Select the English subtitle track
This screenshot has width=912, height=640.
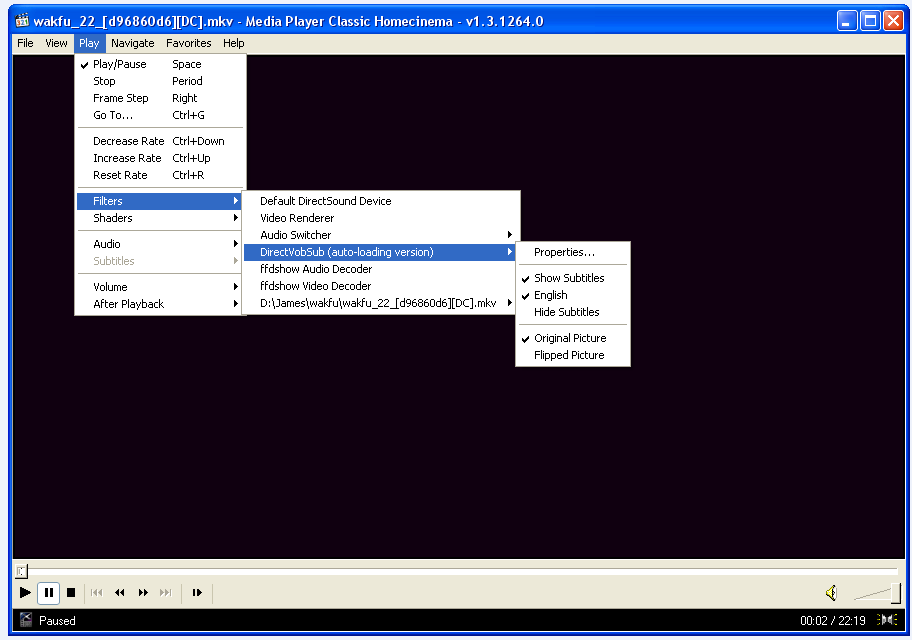click(551, 295)
